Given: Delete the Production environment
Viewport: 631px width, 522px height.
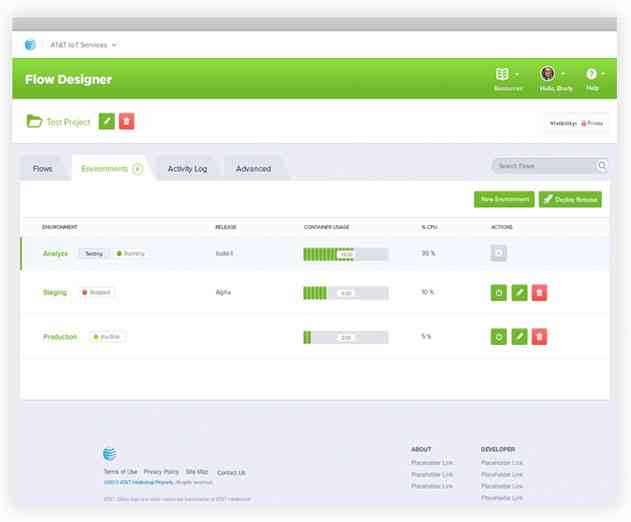Looking at the screenshot, I should pos(539,337).
